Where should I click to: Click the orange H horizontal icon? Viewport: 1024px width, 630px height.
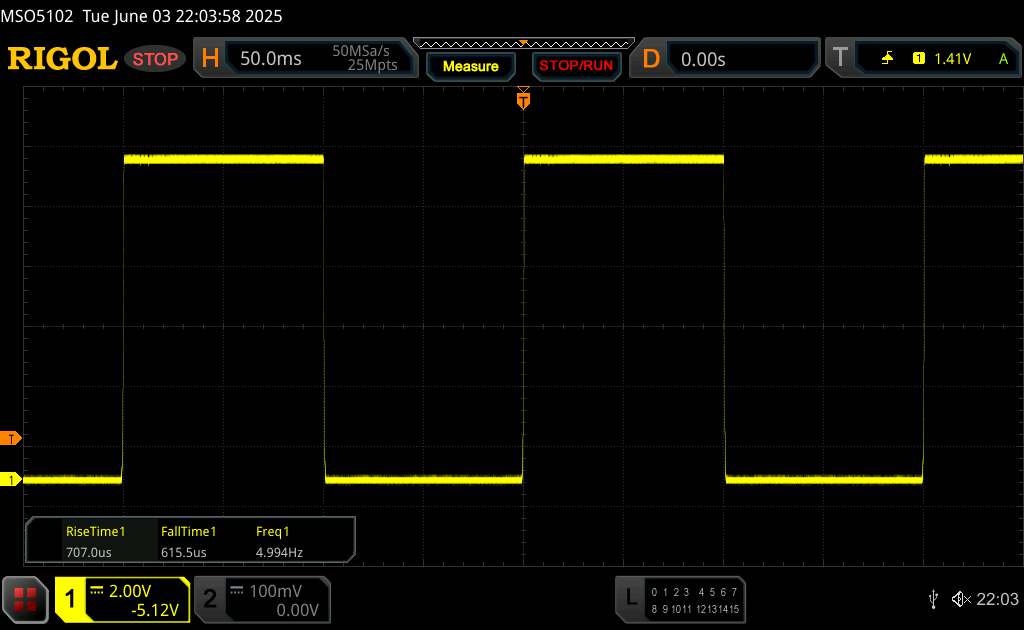(x=210, y=59)
